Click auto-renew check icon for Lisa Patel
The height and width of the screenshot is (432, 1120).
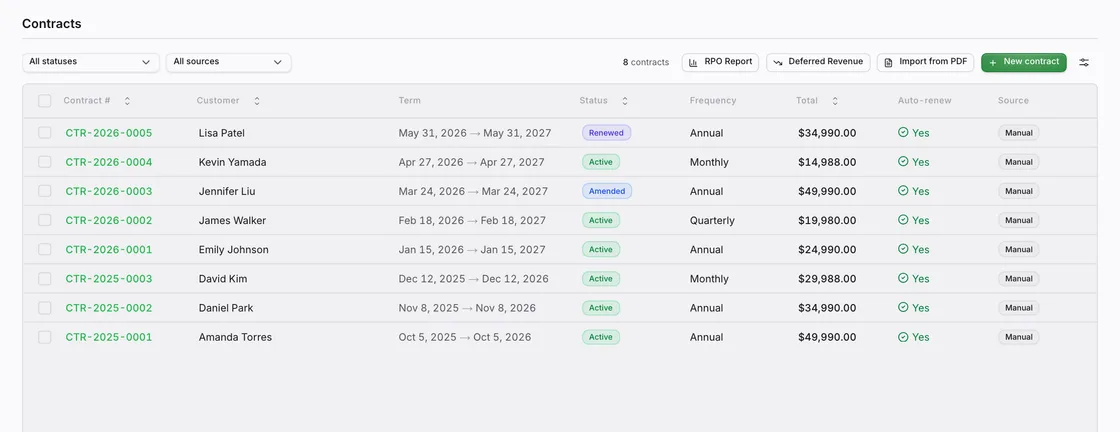903,133
